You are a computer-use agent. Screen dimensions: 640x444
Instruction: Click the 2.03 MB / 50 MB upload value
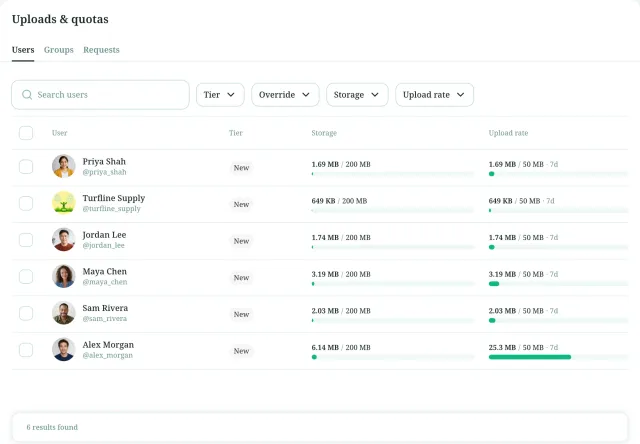pos(516,311)
